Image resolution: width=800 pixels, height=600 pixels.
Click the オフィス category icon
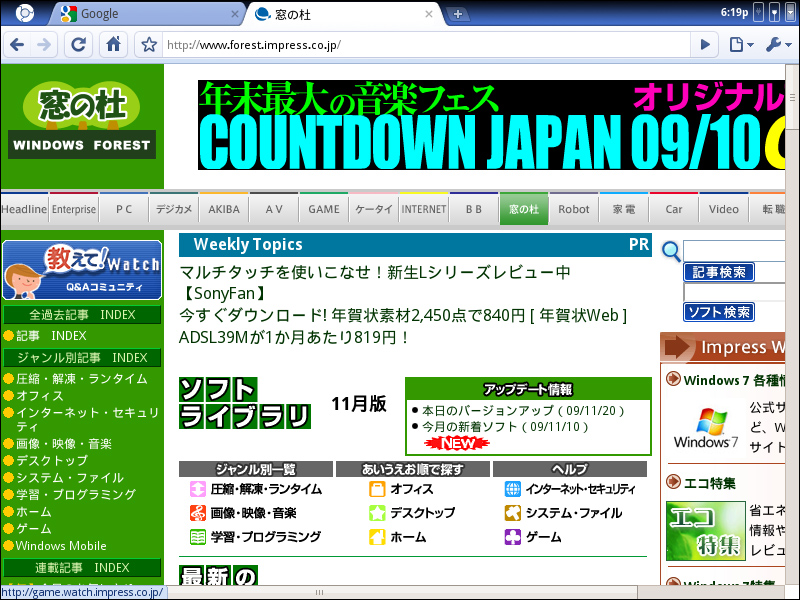(377, 489)
